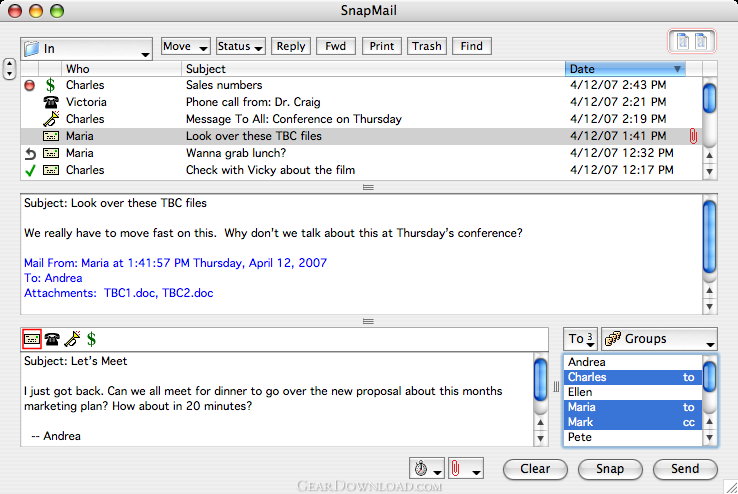738x494 pixels.
Task: Expand the Groups dropdown
Action: pos(659,339)
